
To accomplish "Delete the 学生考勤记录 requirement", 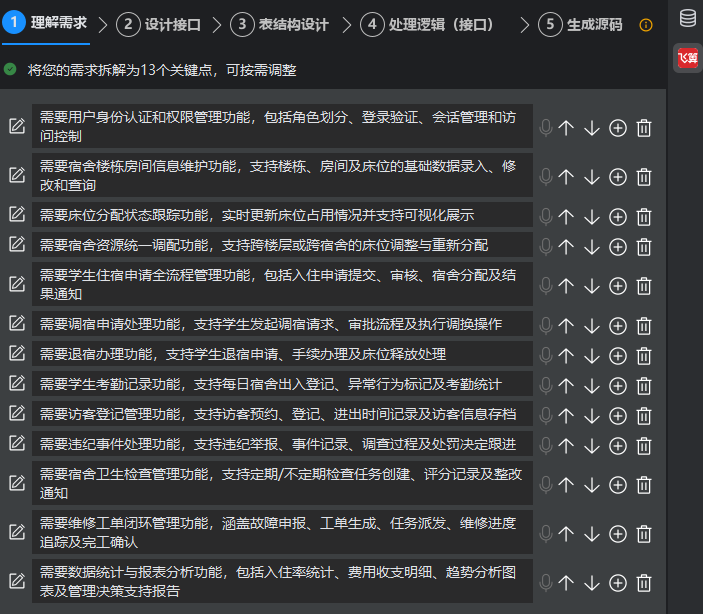I will pos(644,386).
